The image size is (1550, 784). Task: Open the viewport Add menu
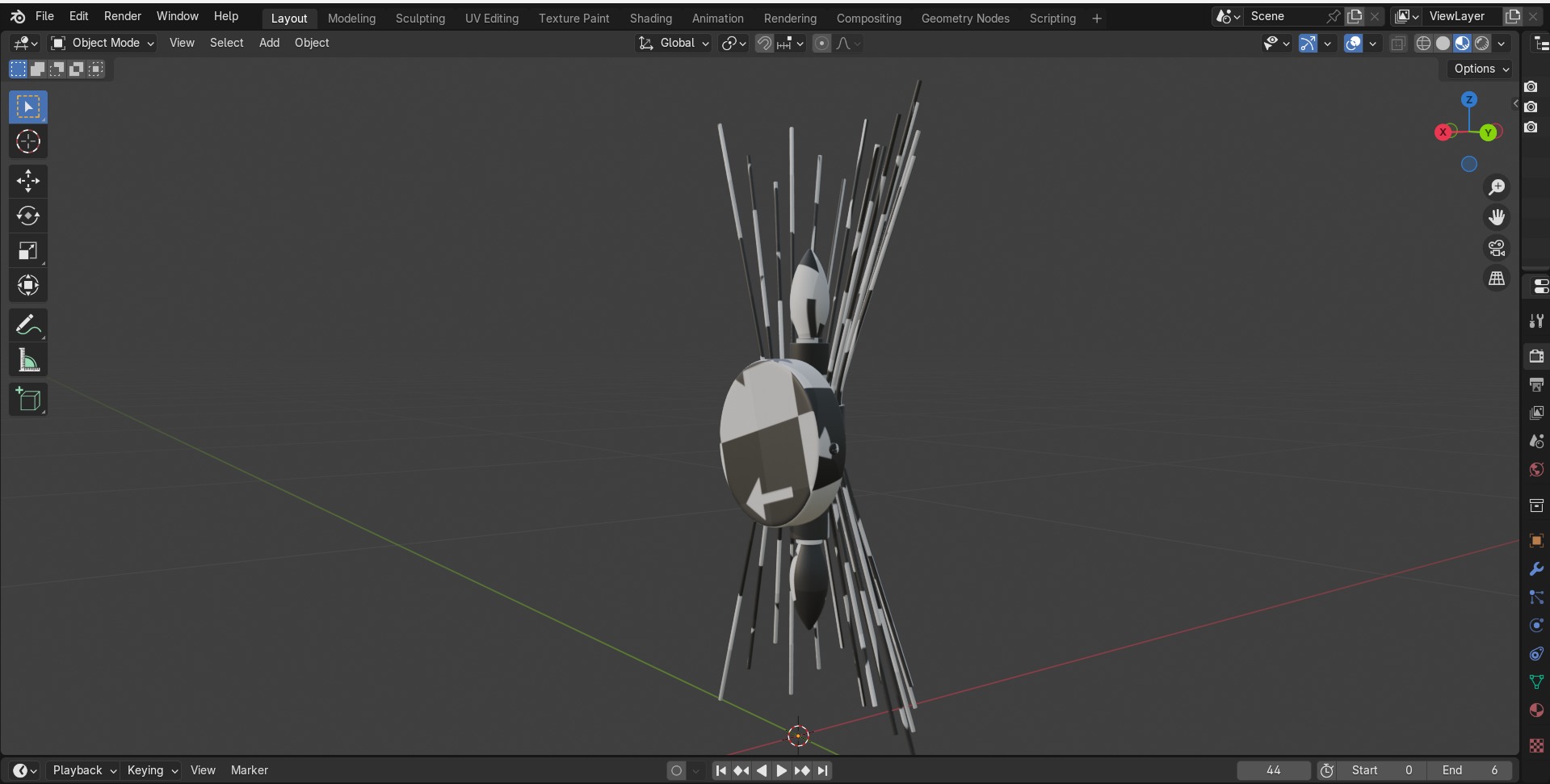[269, 43]
